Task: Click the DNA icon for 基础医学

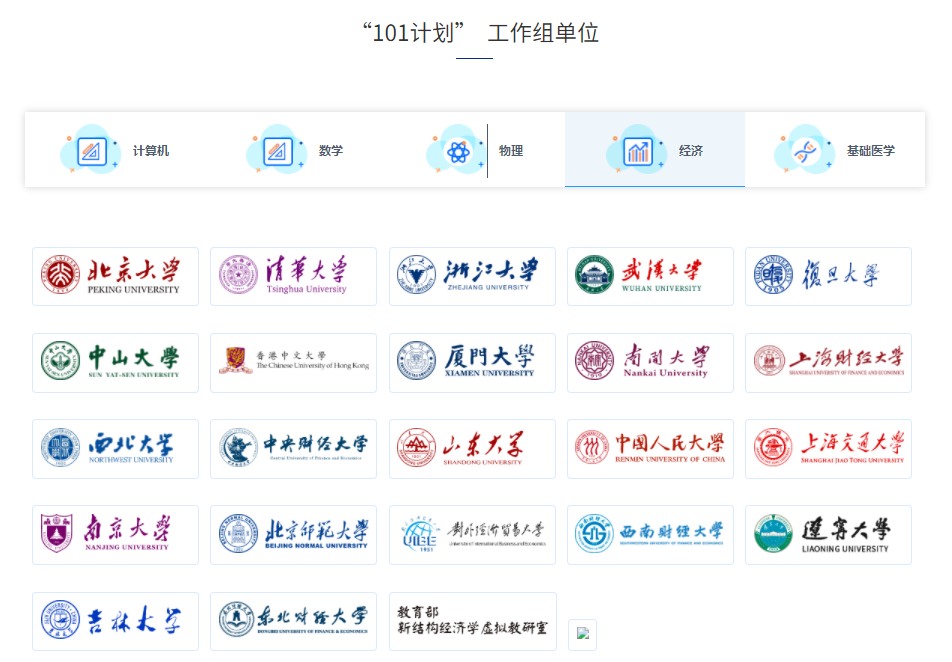Action: click(x=806, y=151)
